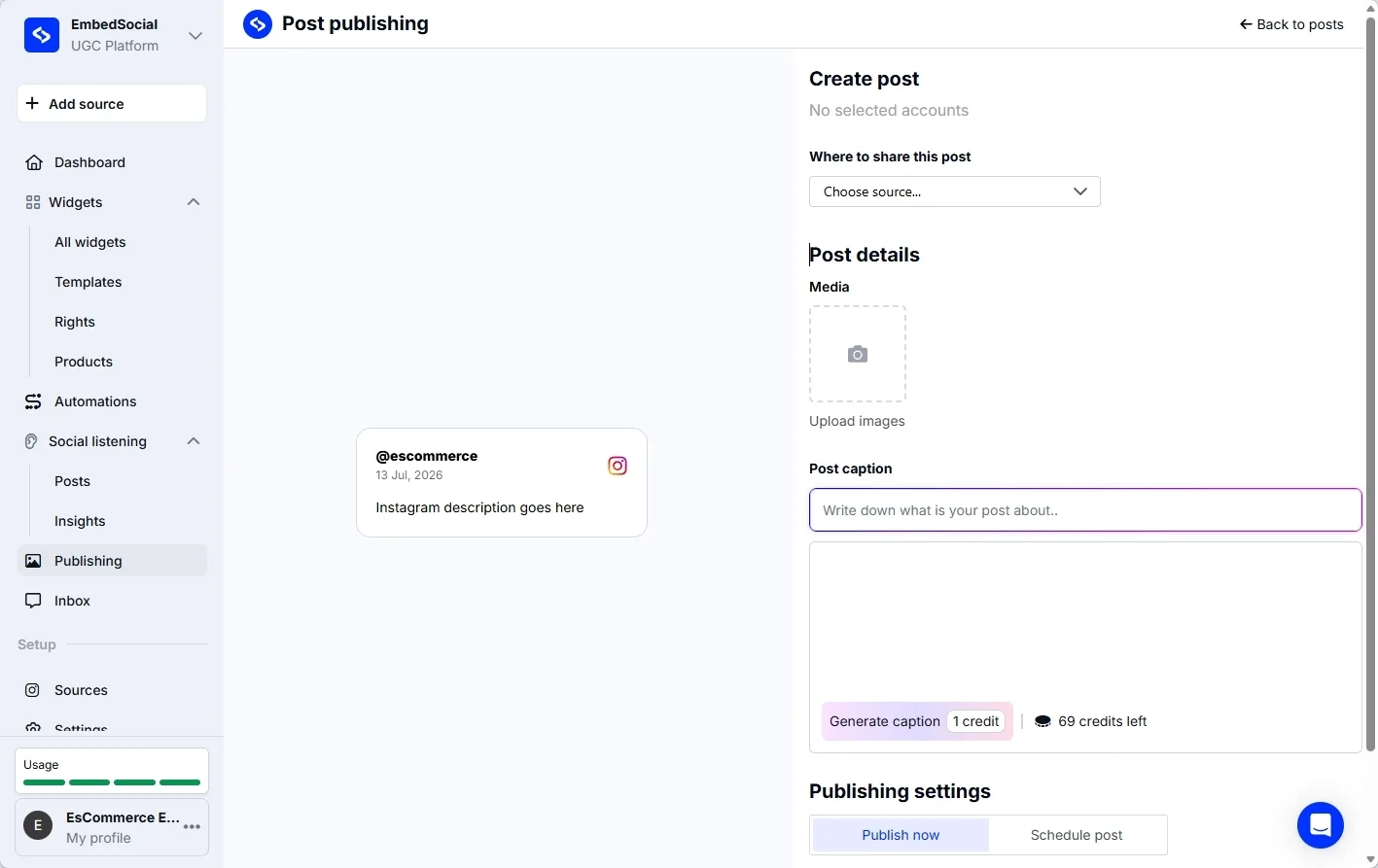Switch to Schedule post option
Viewport: 1378px width, 868px height.
coord(1077,835)
